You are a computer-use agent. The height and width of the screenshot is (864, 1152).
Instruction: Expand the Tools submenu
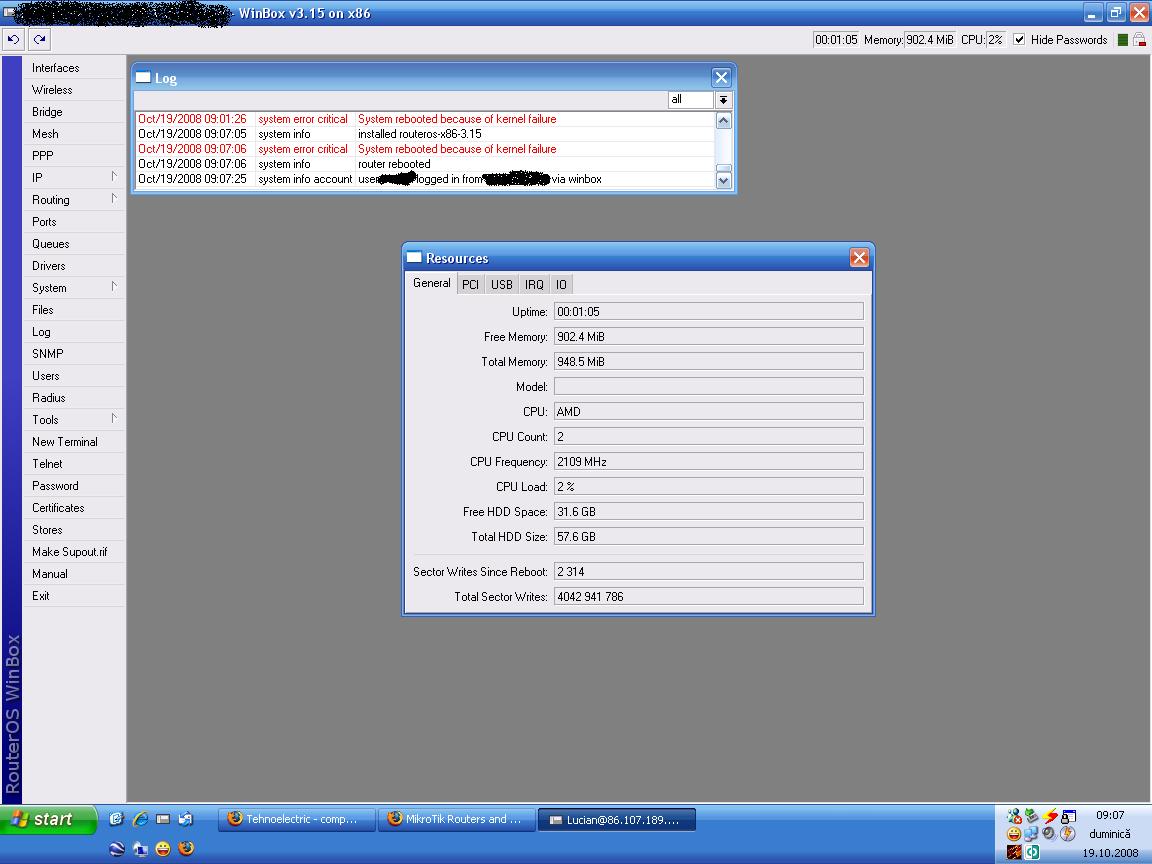coord(73,420)
